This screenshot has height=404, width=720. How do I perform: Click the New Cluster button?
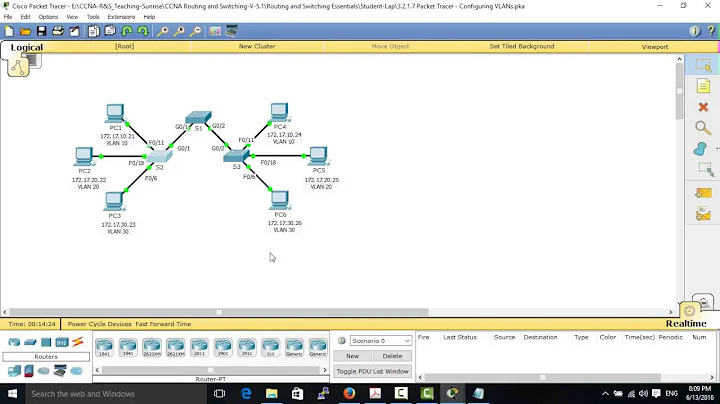(257, 46)
